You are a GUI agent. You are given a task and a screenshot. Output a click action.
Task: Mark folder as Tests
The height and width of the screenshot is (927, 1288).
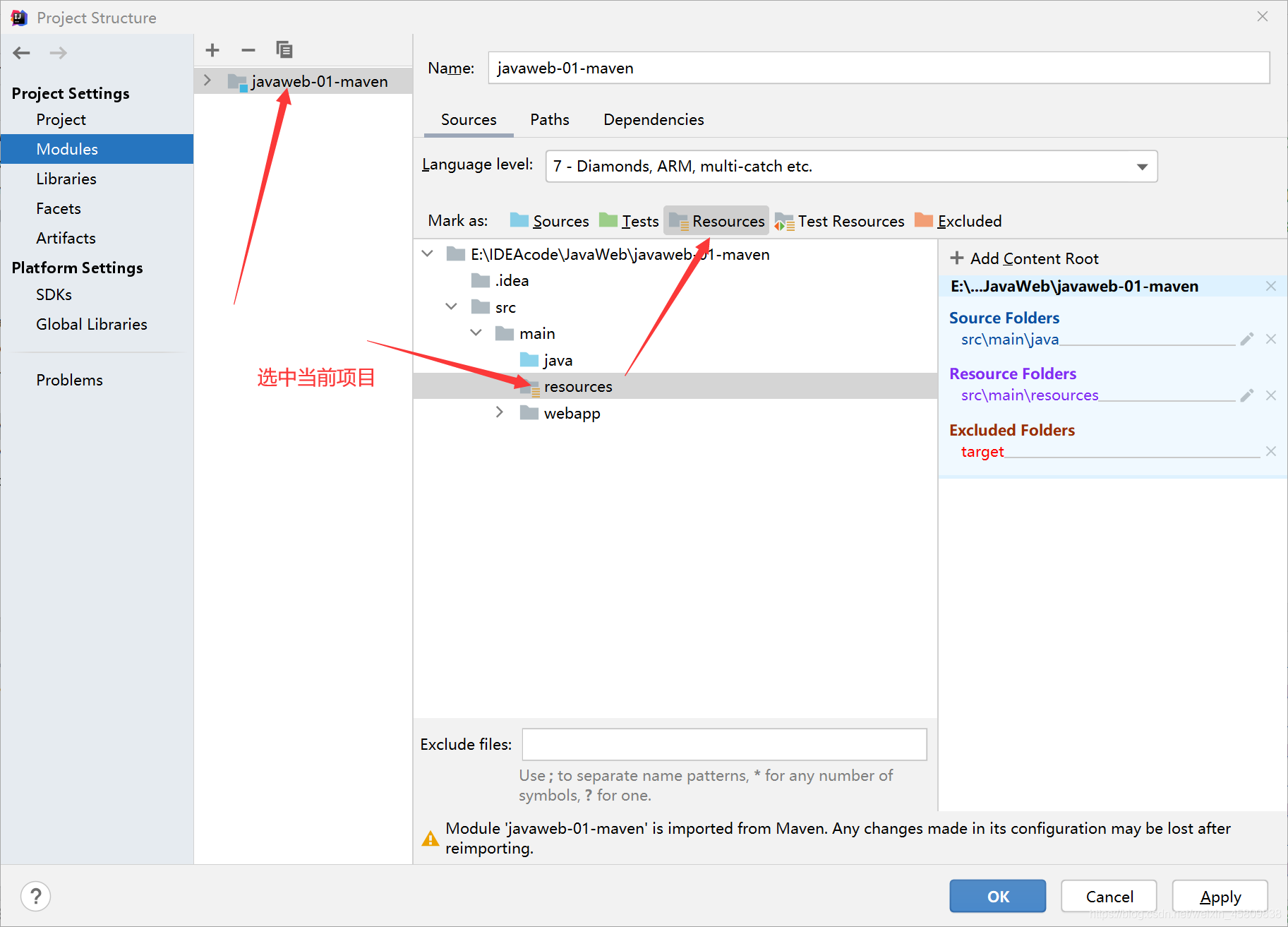click(629, 221)
